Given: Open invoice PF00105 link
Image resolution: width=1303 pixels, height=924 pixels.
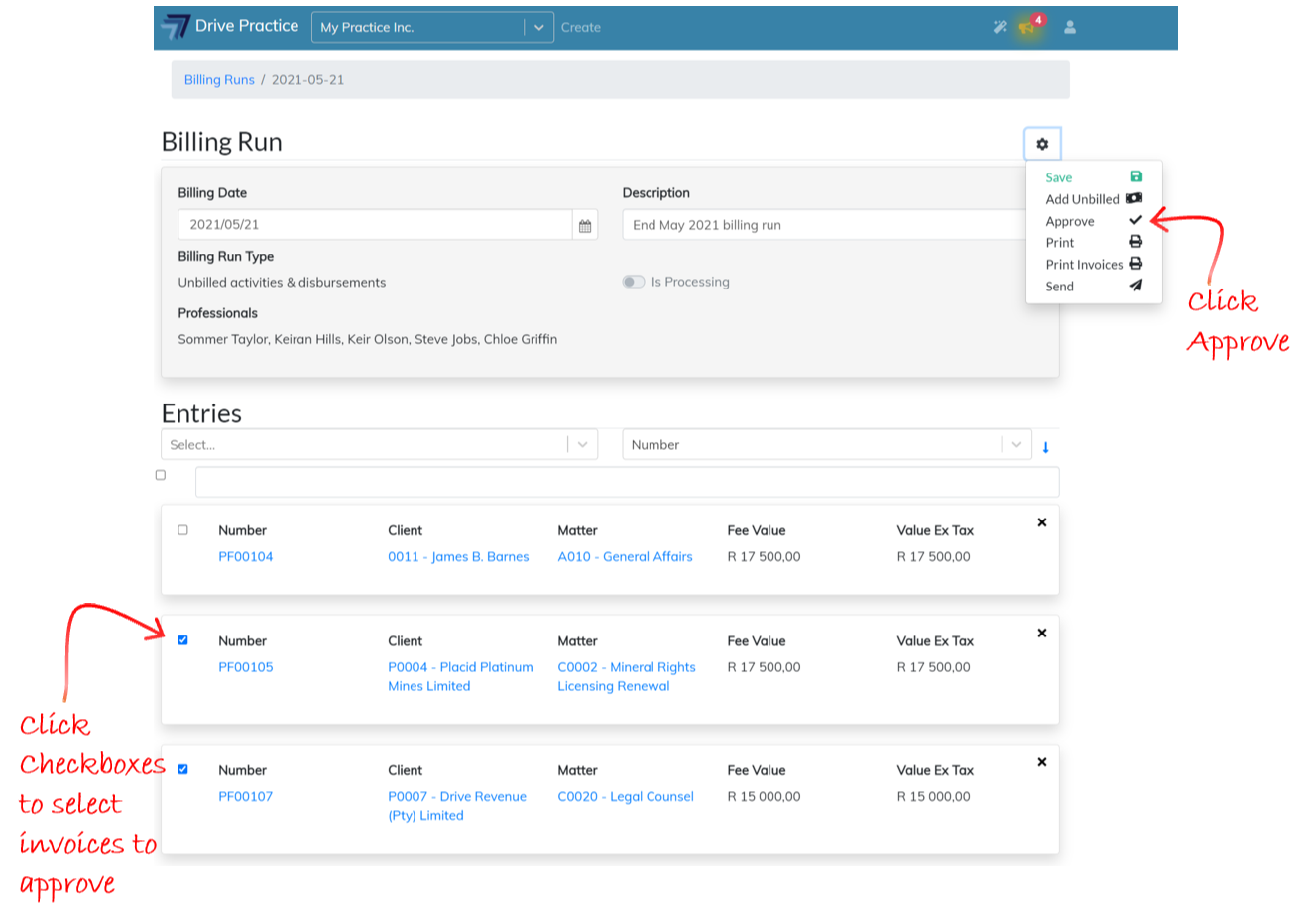Looking at the screenshot, I should tap(246, 667).
